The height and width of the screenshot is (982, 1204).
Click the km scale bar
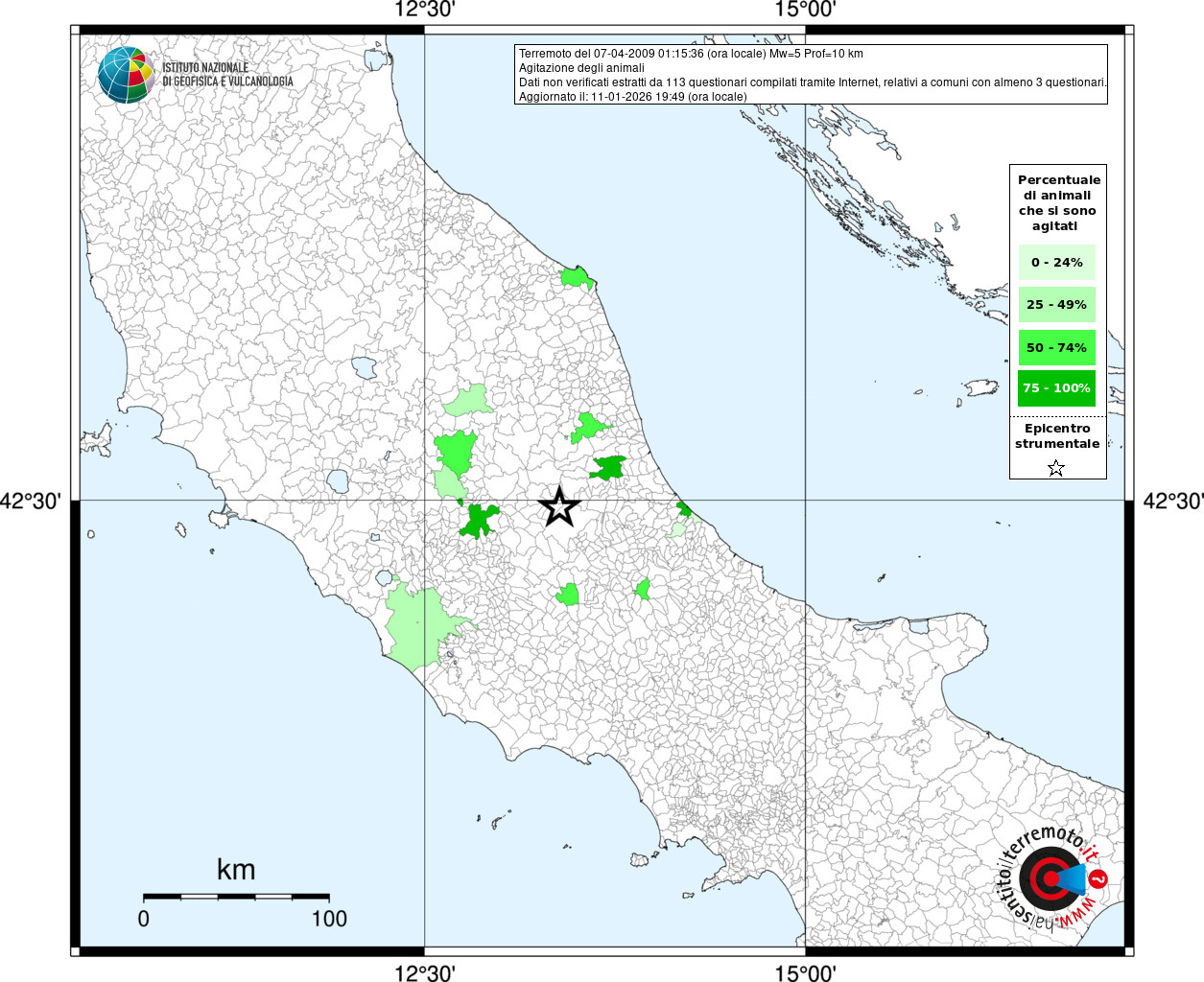236,897
